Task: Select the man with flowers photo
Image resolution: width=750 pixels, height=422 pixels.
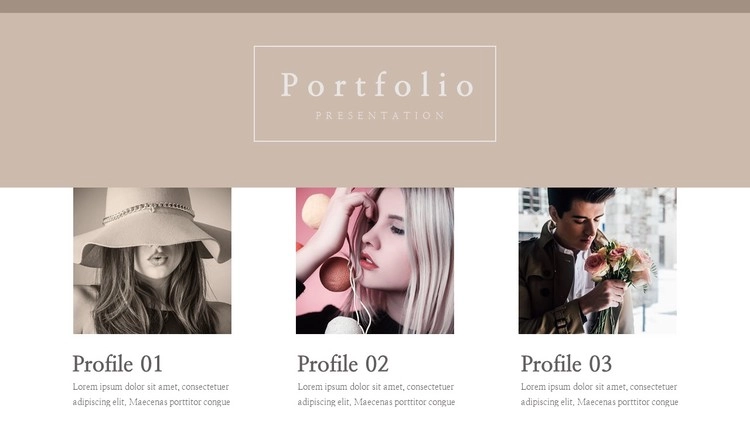Action: pyautogui.click(x=597, y=261)
